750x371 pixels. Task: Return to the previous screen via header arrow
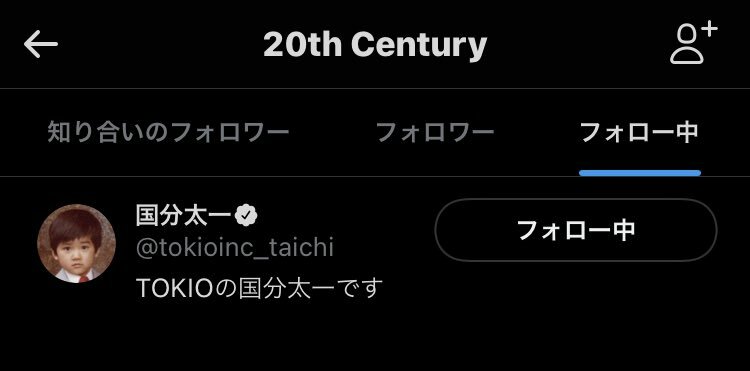tap(41, 44)
